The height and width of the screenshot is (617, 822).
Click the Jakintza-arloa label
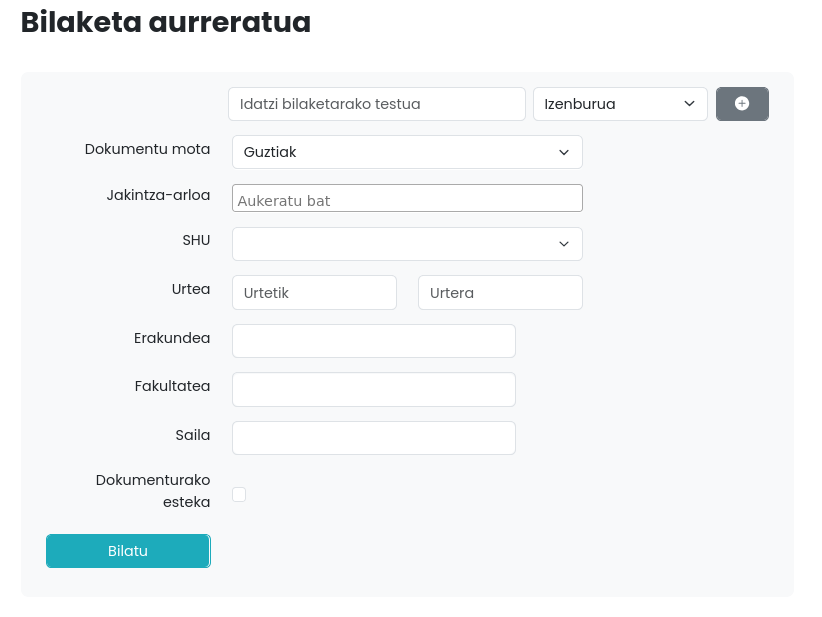[158, 195]
